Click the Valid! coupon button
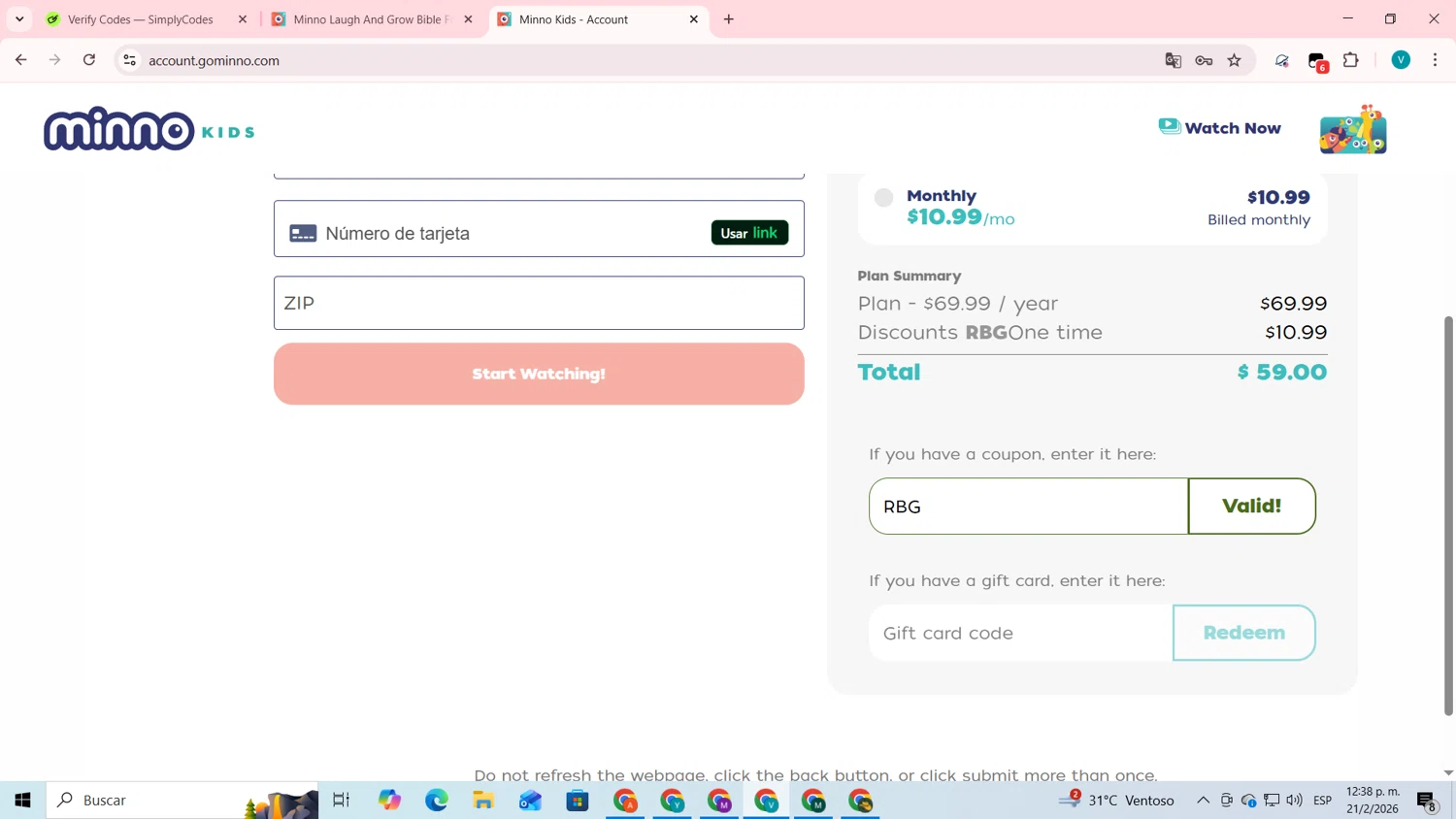The image size is (1456, 819). (x=1251, y=506)
